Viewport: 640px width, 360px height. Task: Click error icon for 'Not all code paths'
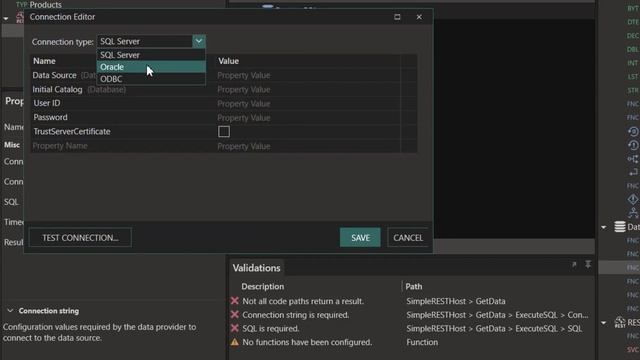pos(235,301)
